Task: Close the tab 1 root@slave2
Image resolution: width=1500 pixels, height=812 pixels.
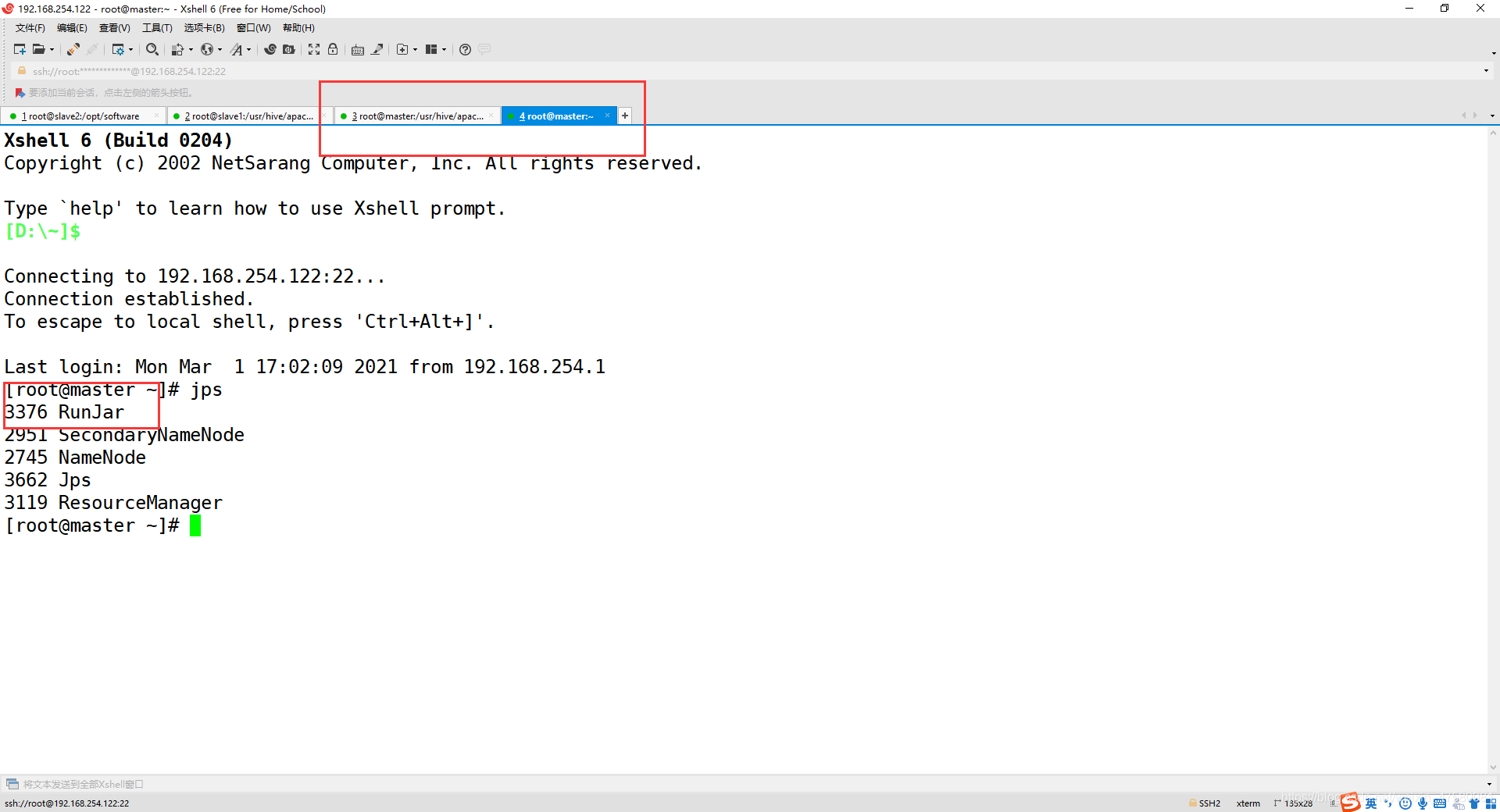Action: tap(156, 116)
